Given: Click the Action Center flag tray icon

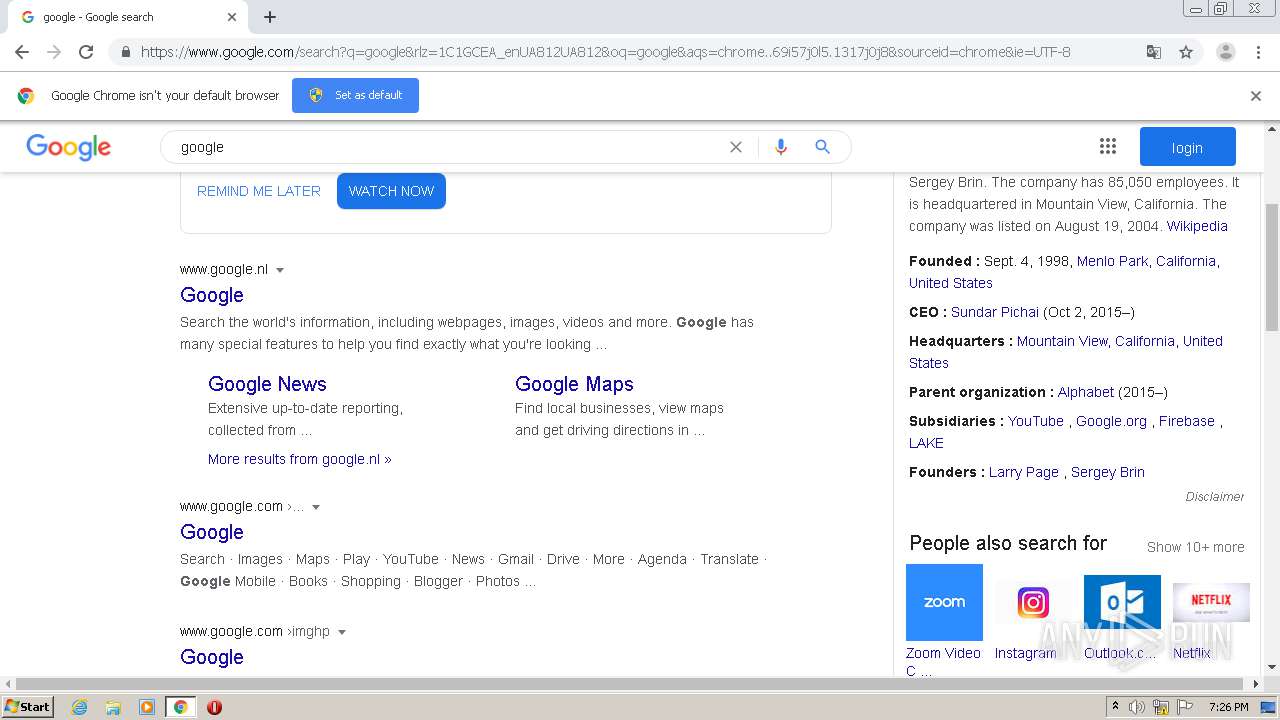Looking at the screenshot, I should [1185, 707].
